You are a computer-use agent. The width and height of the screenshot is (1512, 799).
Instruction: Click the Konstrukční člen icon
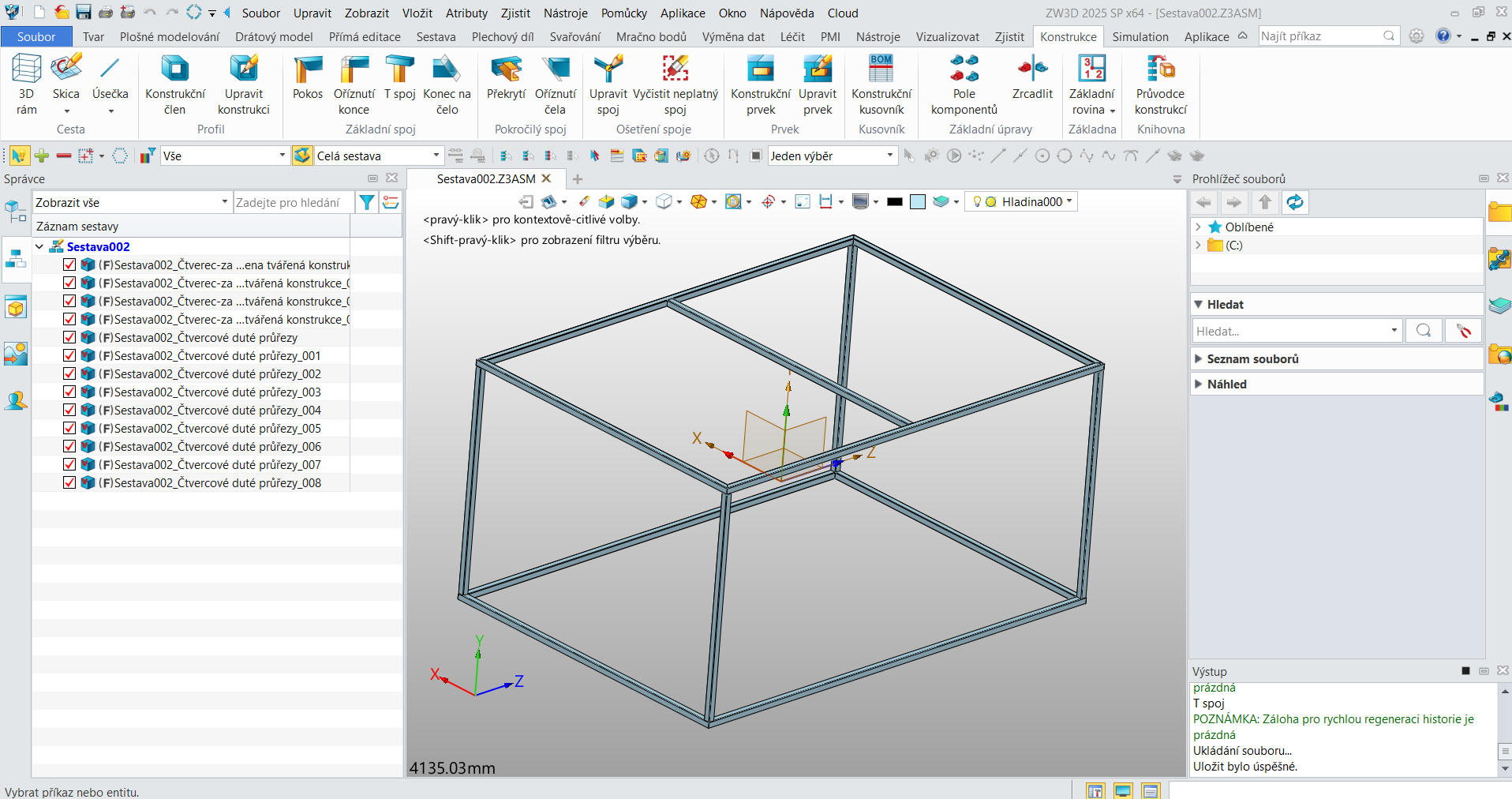click(175, 84)
